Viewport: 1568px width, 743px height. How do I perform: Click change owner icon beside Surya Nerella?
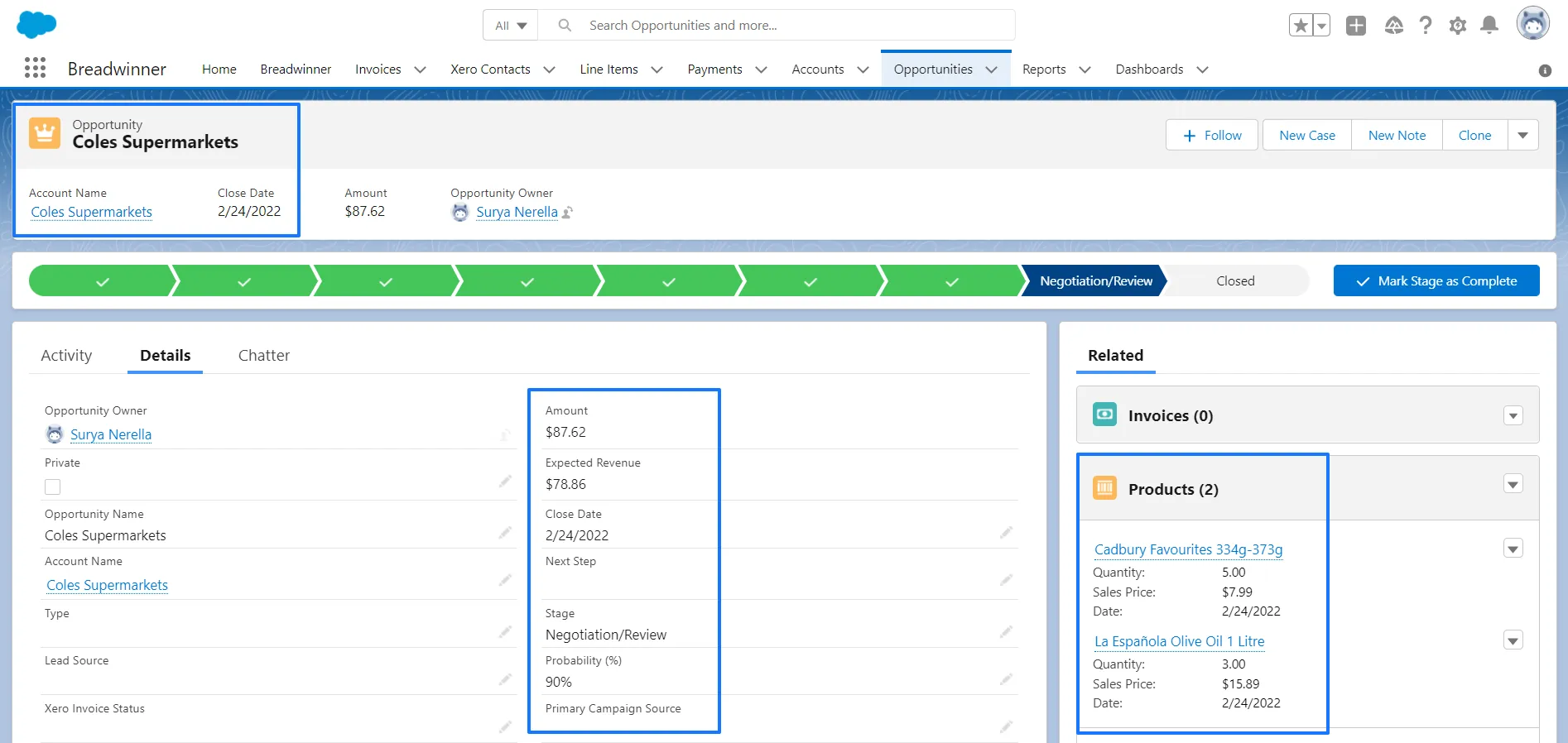coord(567,213)
